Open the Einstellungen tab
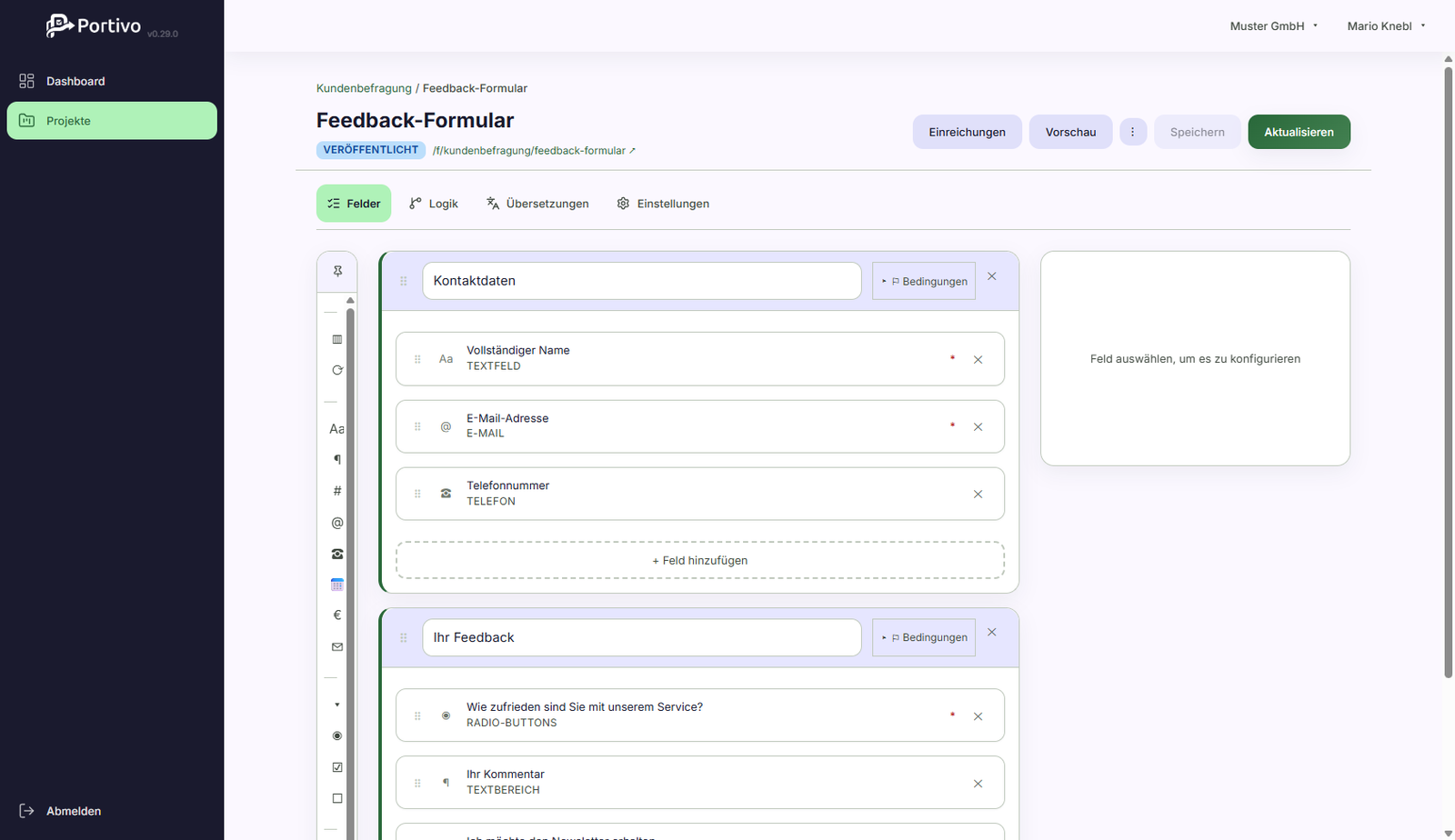The height and width of the screenshot is (840, 1455). tap(663, 204)
